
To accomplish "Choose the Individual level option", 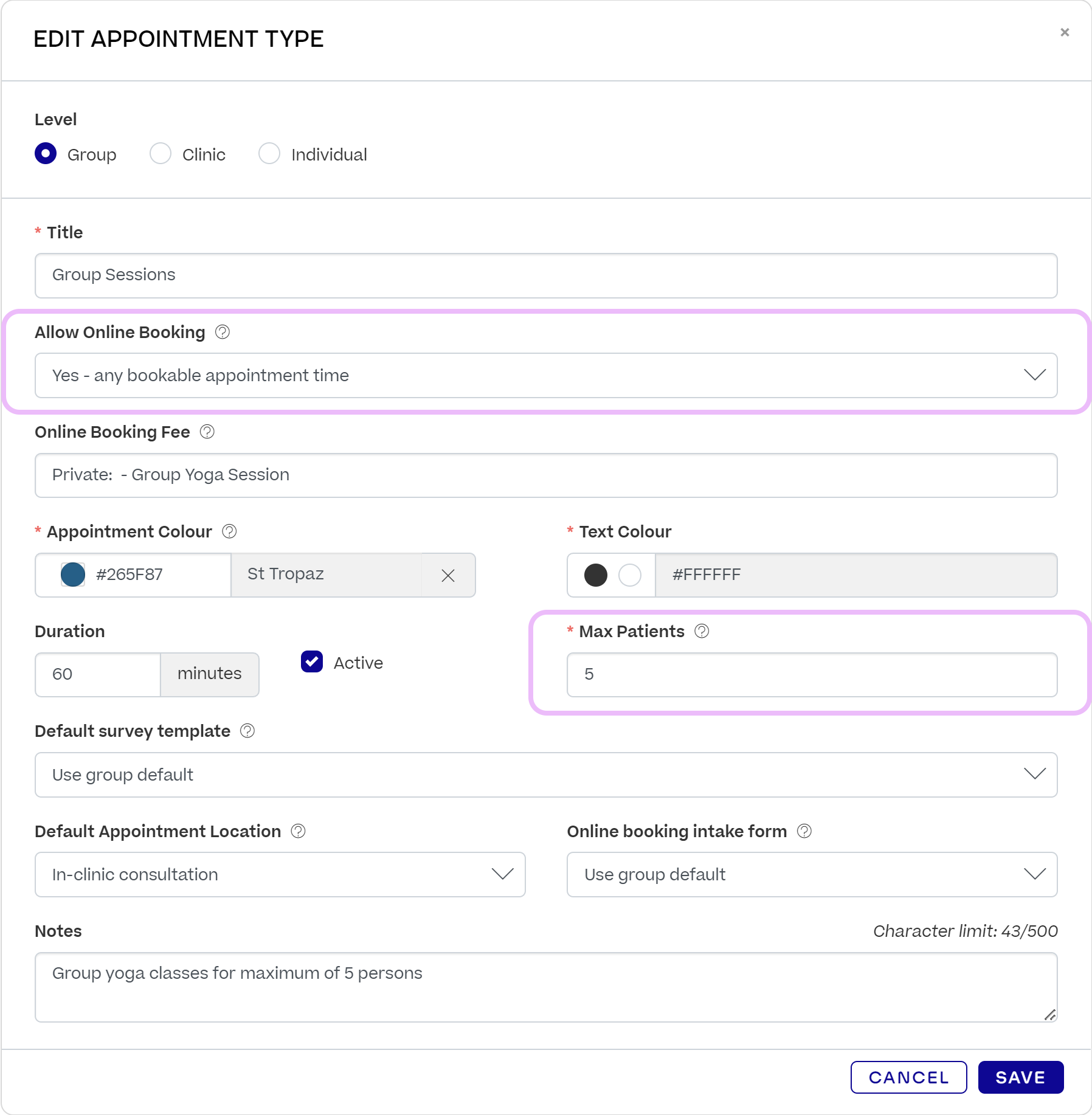I will (269, 153).
